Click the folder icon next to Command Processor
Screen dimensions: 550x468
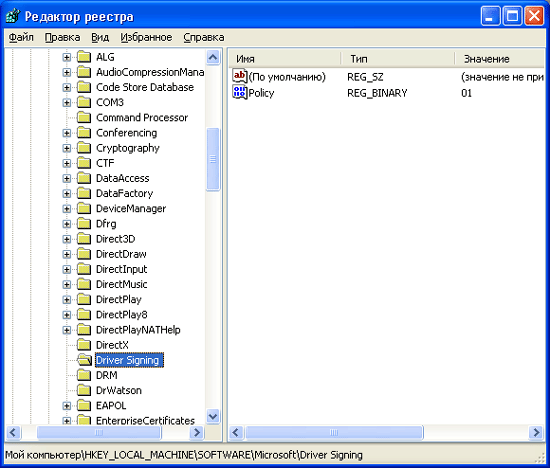coord(84,117)
